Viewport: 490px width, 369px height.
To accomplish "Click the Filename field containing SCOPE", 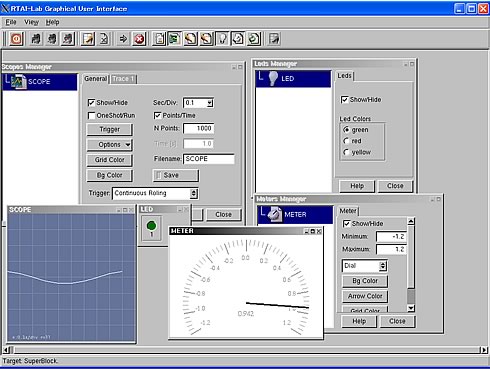I will click(209, 159).
